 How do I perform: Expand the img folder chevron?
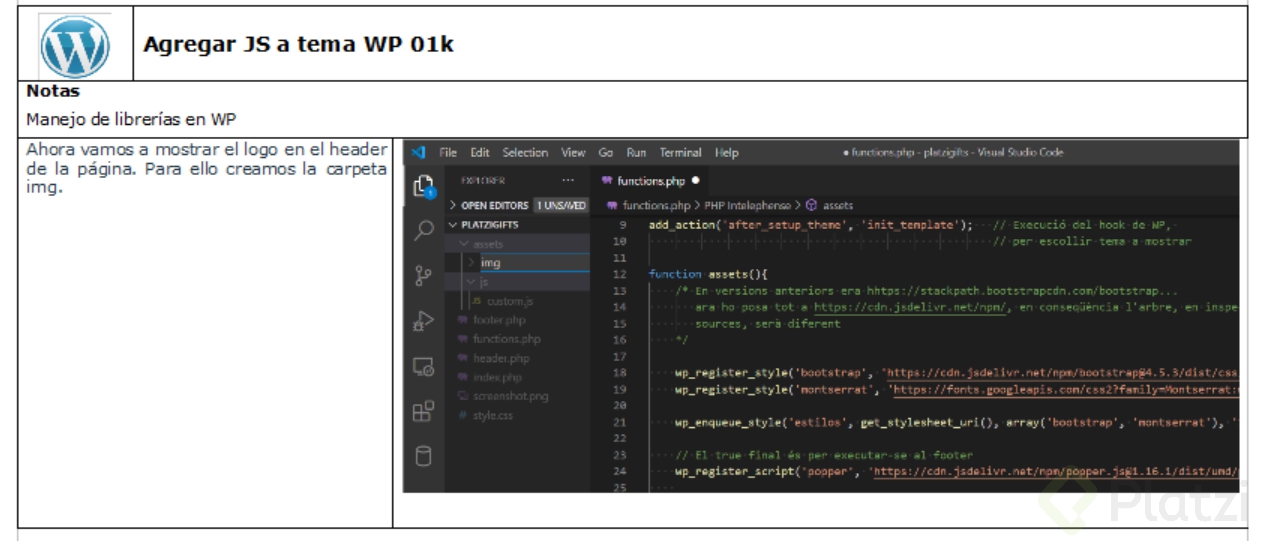click(x=472, y=263)
